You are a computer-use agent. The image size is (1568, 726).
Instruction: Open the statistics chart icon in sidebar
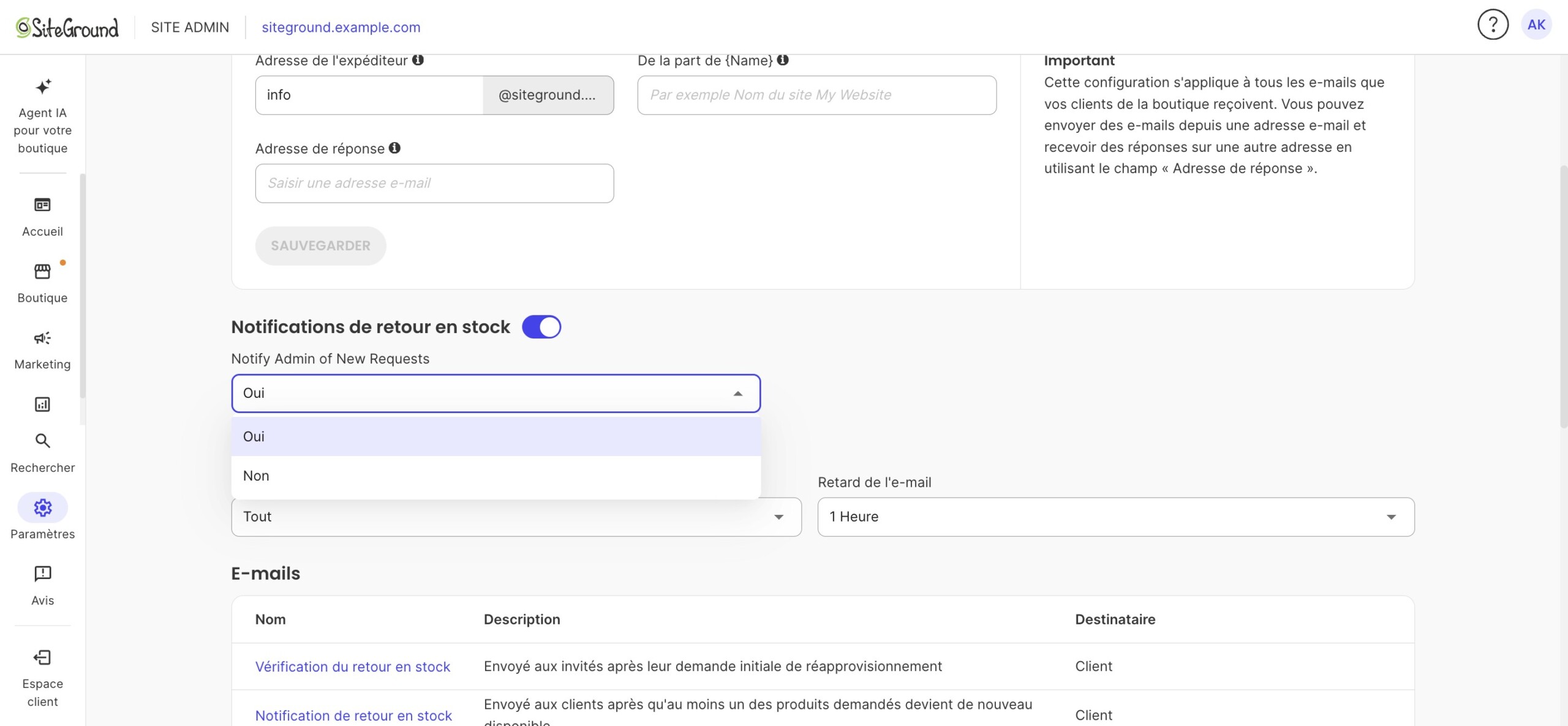pos(42,404)
